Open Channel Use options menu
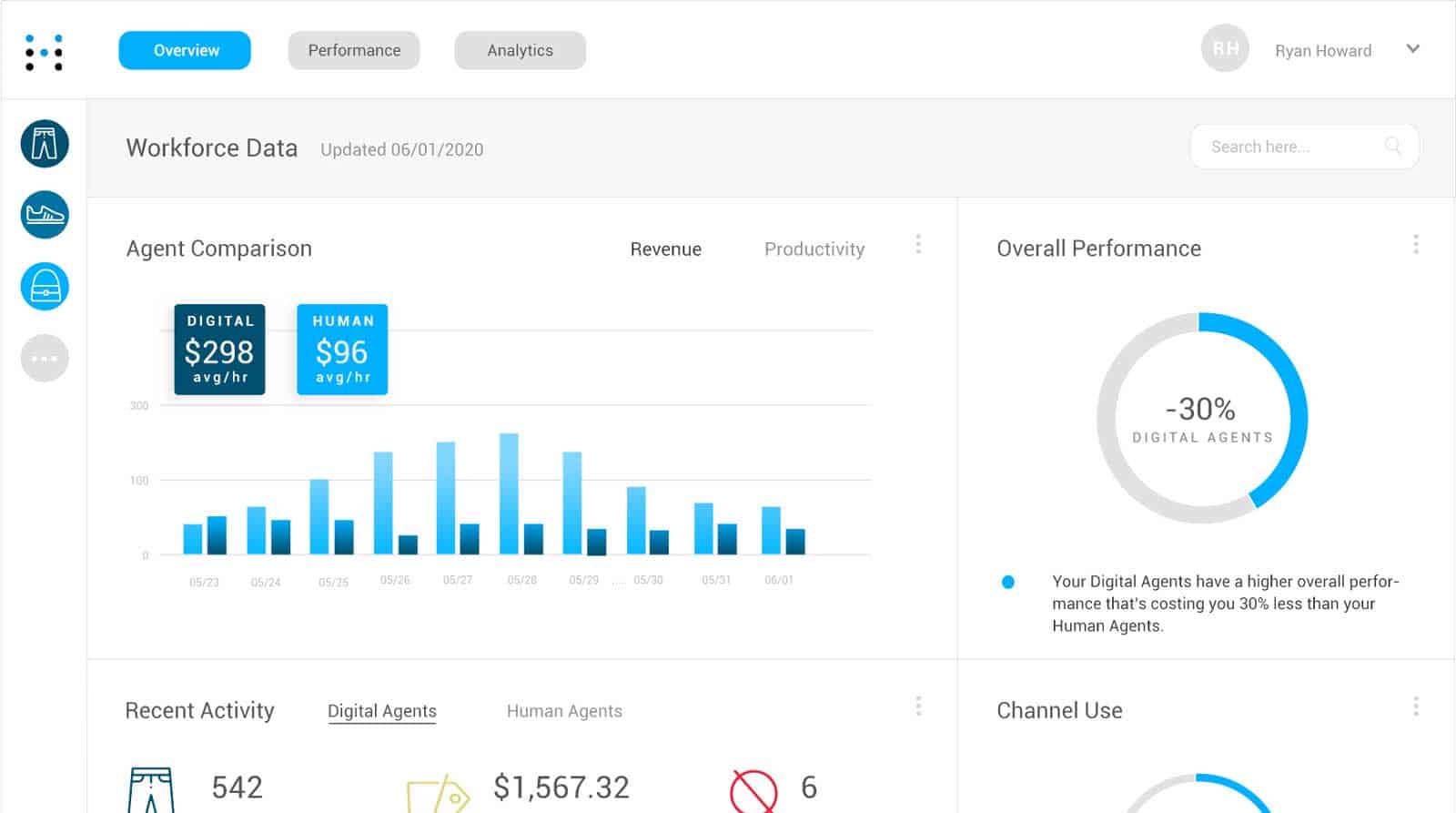 1416,706
